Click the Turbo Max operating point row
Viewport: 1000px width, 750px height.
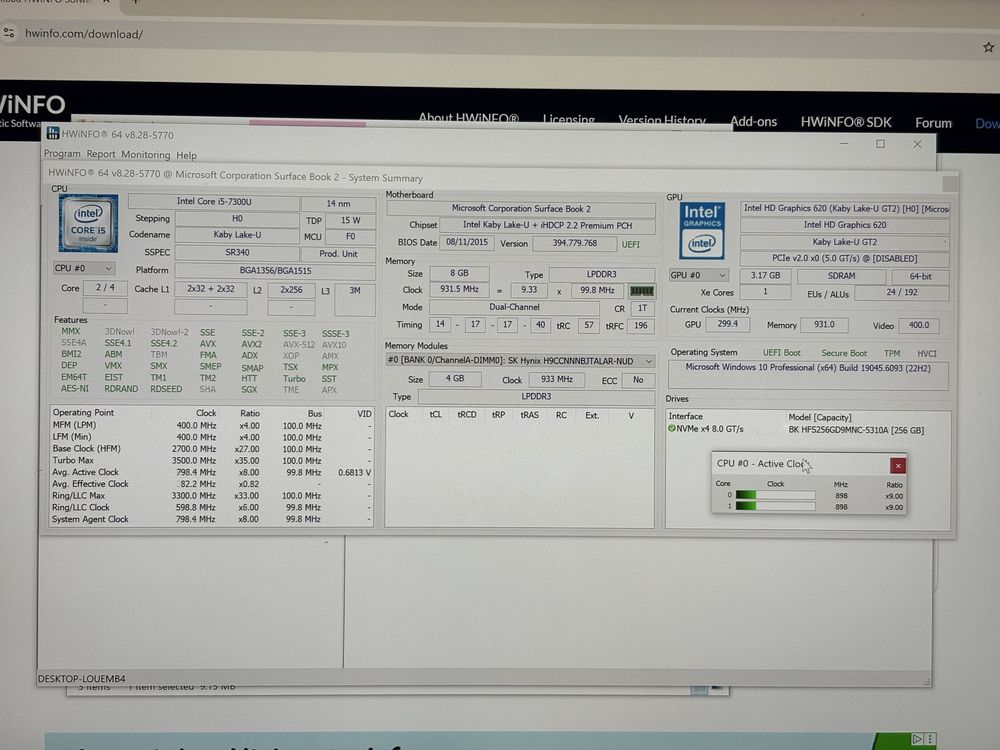[211, 460]
